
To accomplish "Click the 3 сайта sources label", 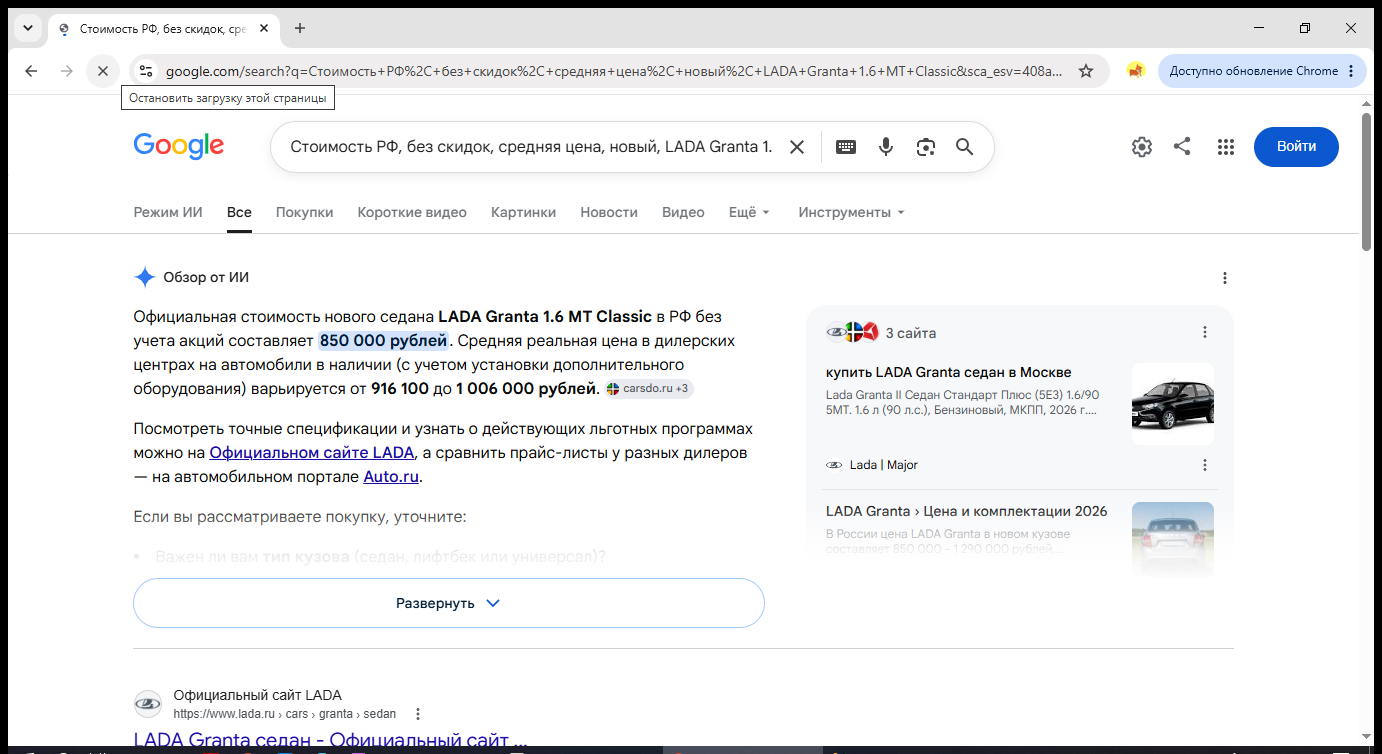I will click(911, 333).
